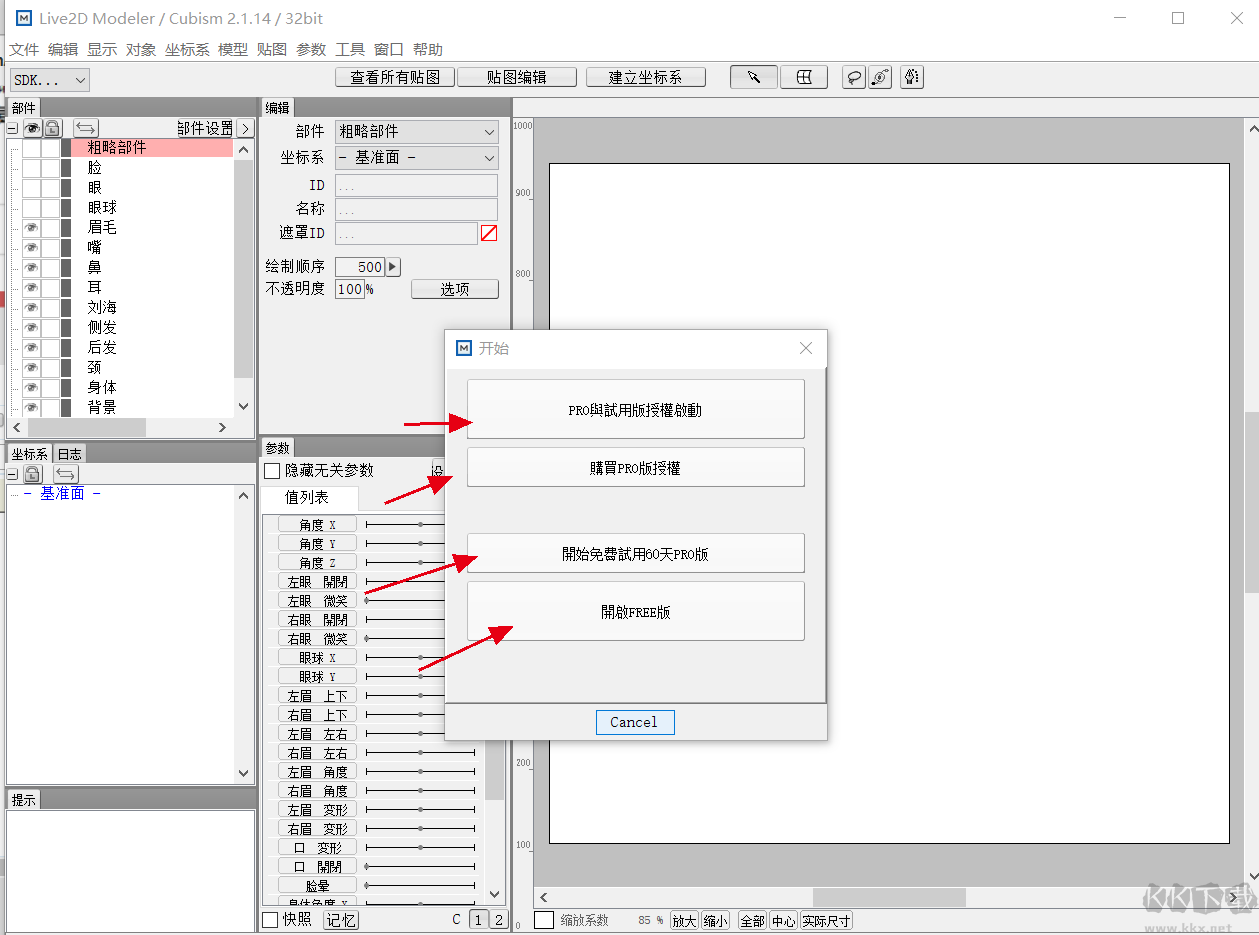Screen dimensions: 1259x935
Task: Check the 快照 checkbox
Action: pos(271,919)
